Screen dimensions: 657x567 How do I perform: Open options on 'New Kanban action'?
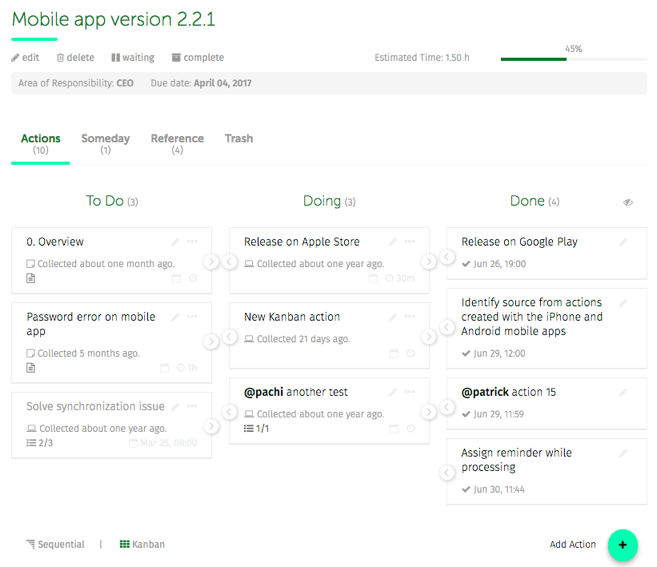tap(409, 316)
